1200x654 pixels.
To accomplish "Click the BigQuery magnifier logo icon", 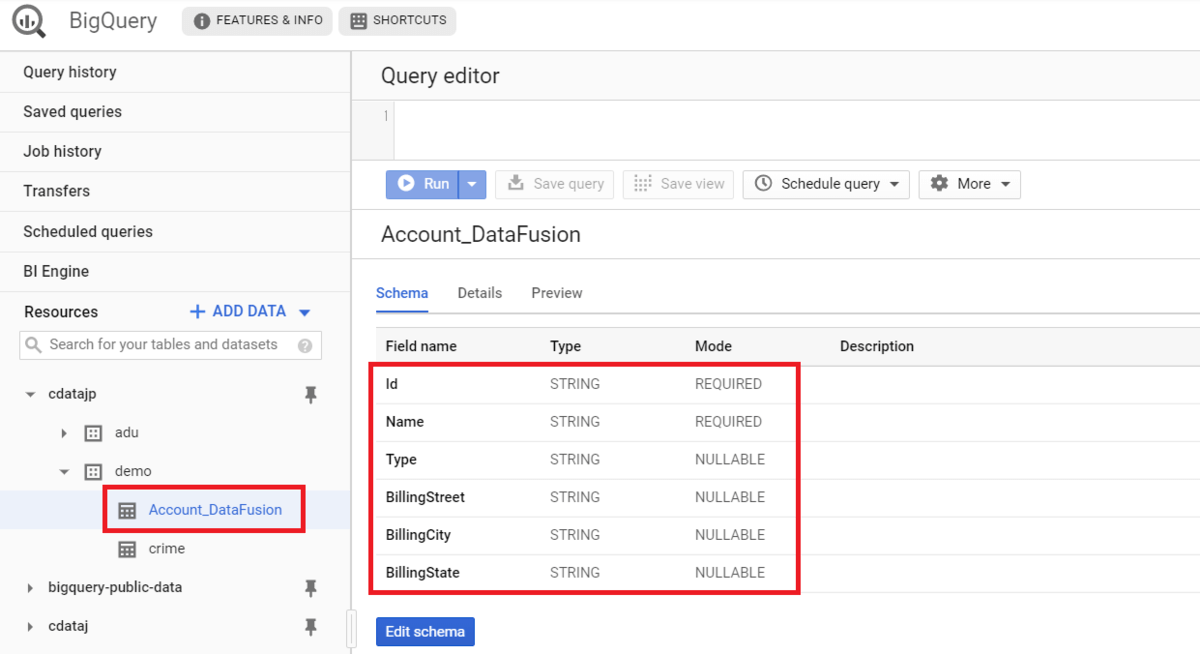I will tap(29, 21).
